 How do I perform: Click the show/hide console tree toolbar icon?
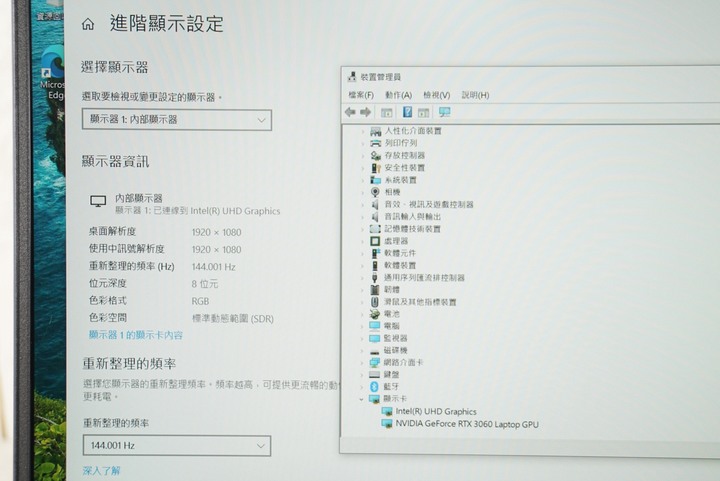pos(387,112)
